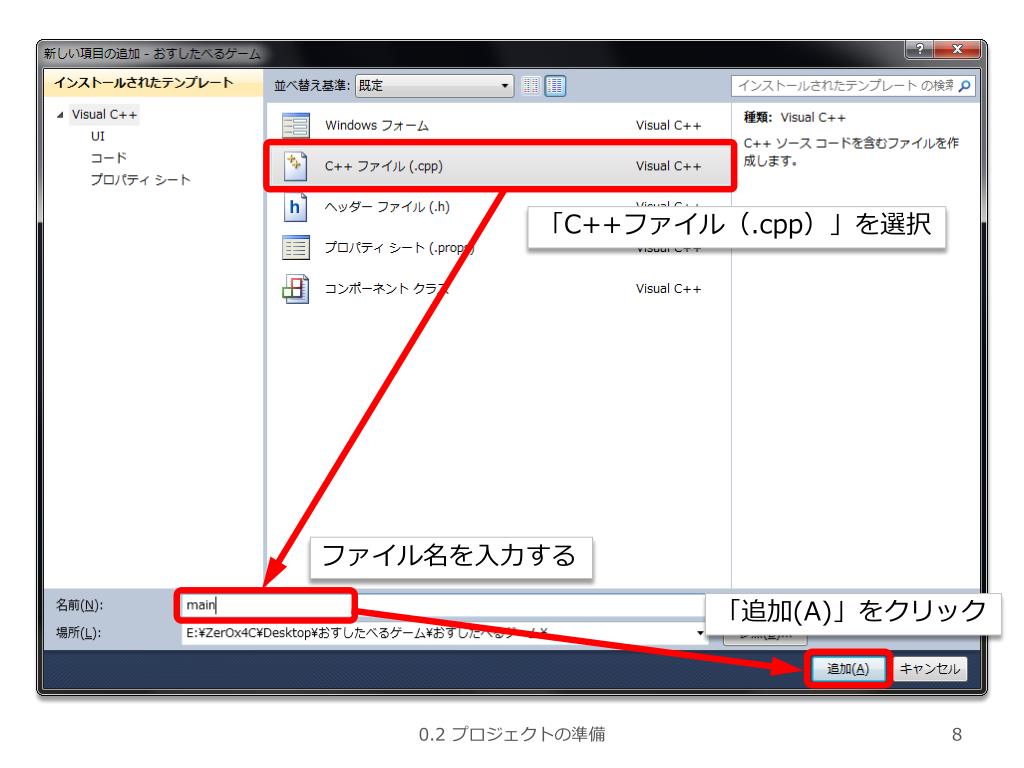Switch to small icons view

[531, 86]
